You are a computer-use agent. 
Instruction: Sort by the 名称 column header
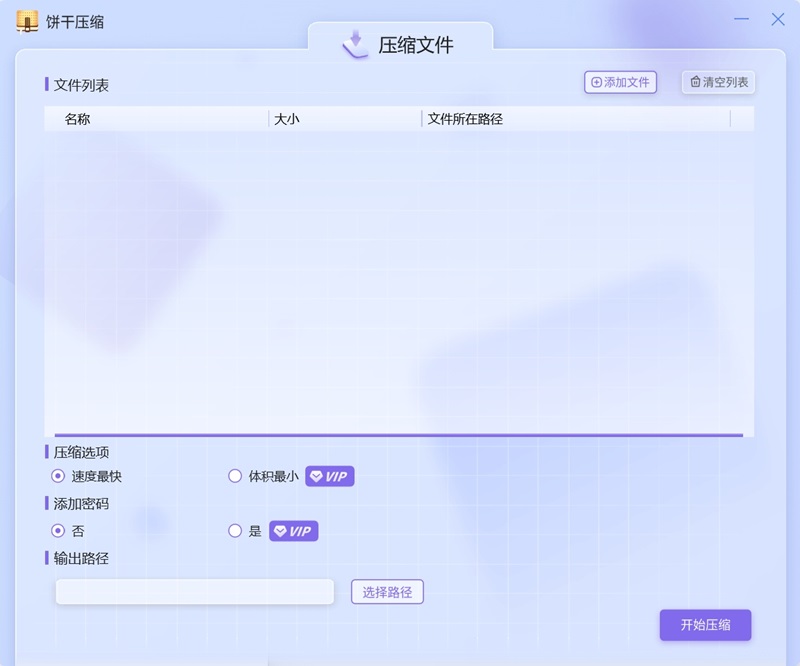[x=77, y=119]
